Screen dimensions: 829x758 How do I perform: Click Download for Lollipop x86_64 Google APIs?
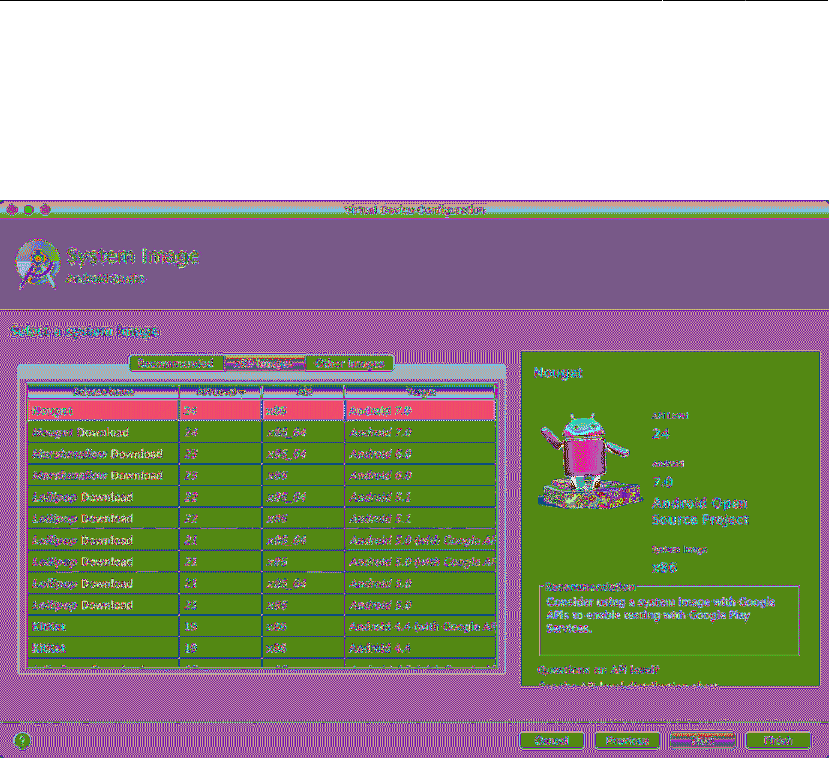pos(108,540)
